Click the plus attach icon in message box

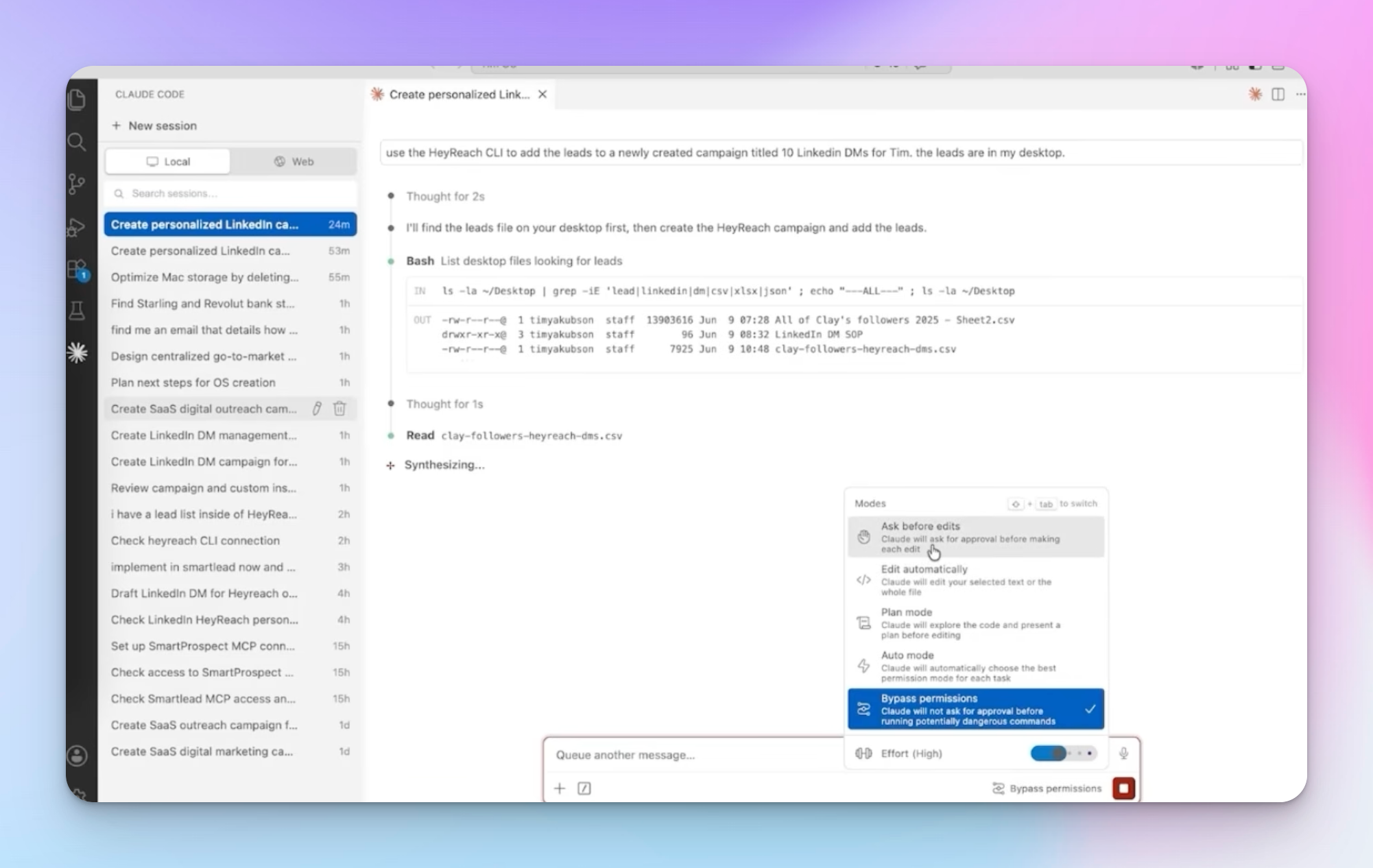(x=560, y=788)
